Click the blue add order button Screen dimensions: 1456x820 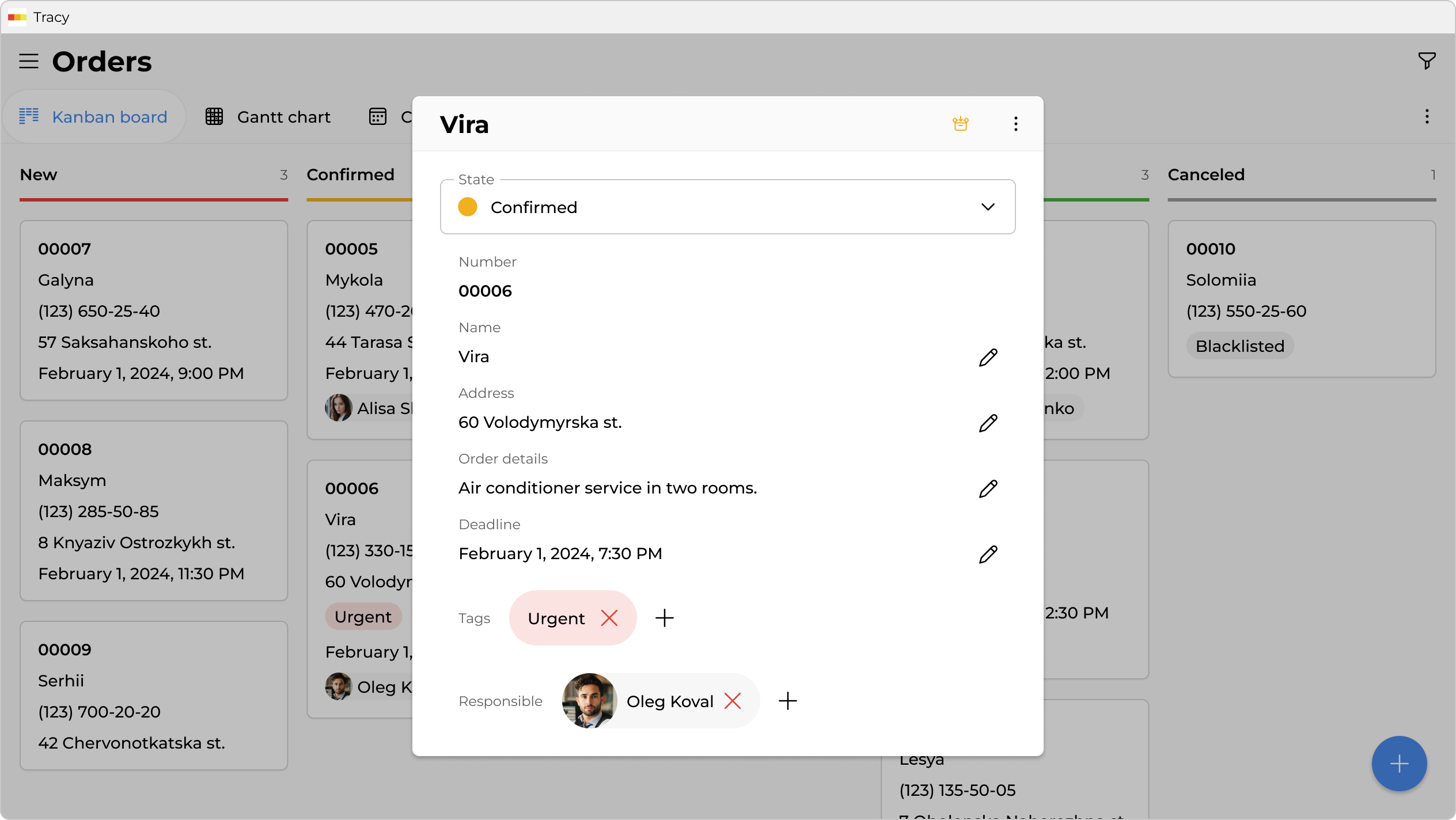click(1399, 764)
